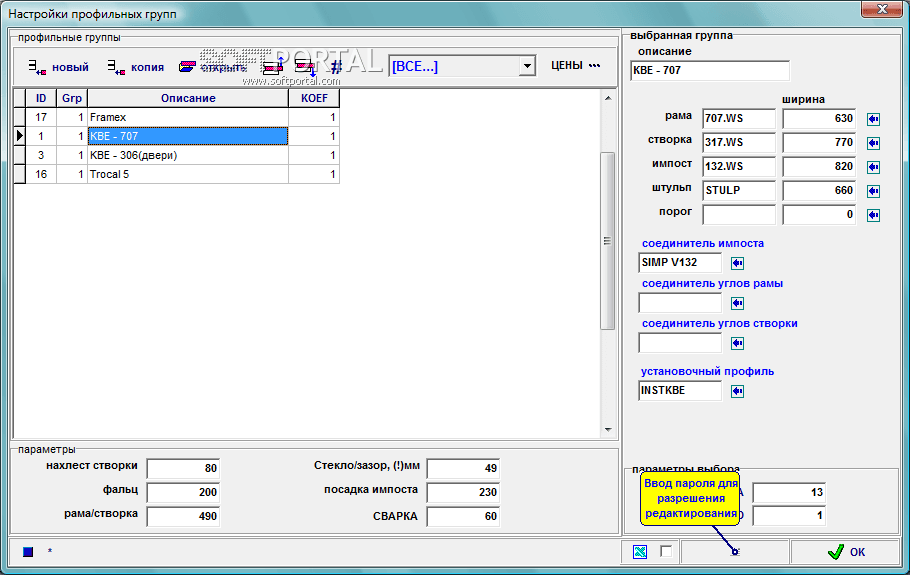Image resolution: width=910 pixels, height=575 pixels.
Task: Click the ЦЕНЫ prices button
Action: click(575, 66)
